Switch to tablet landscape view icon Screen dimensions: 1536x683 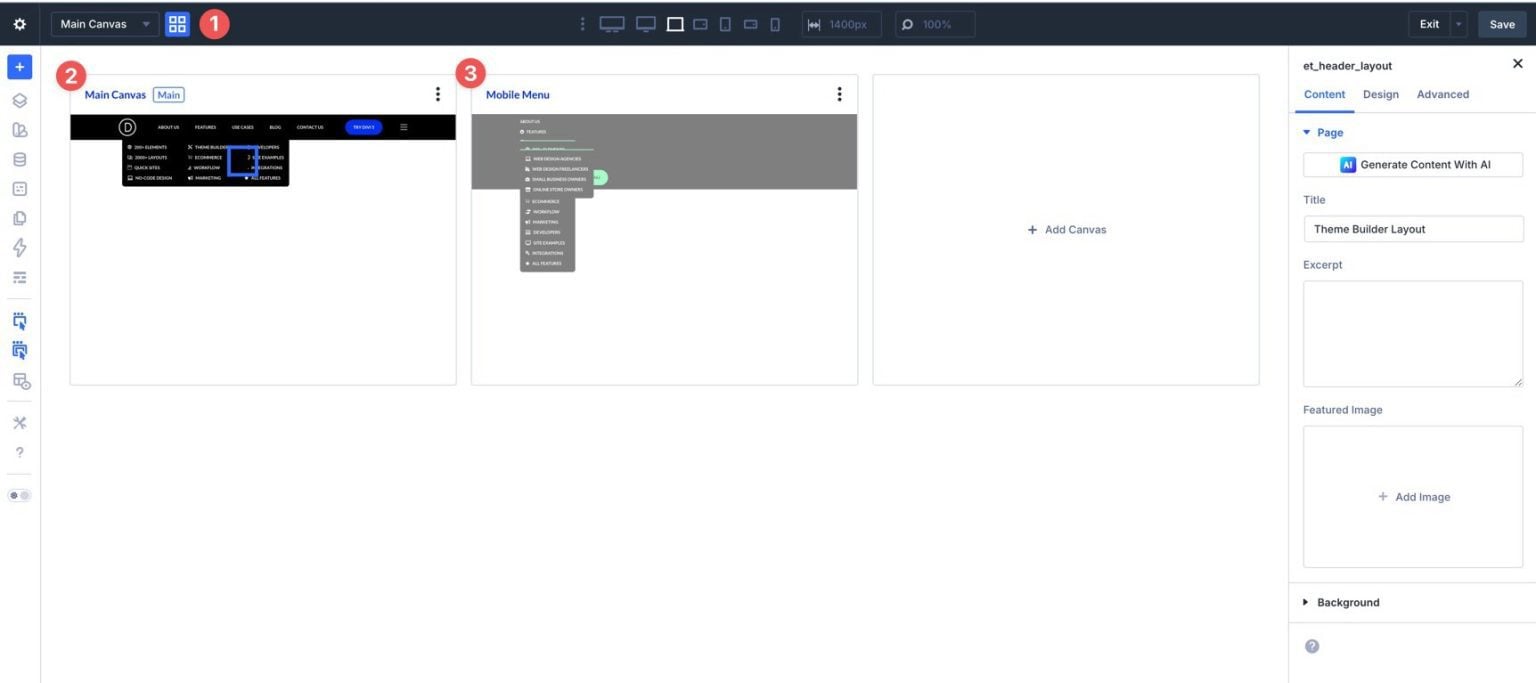[701, 24]
